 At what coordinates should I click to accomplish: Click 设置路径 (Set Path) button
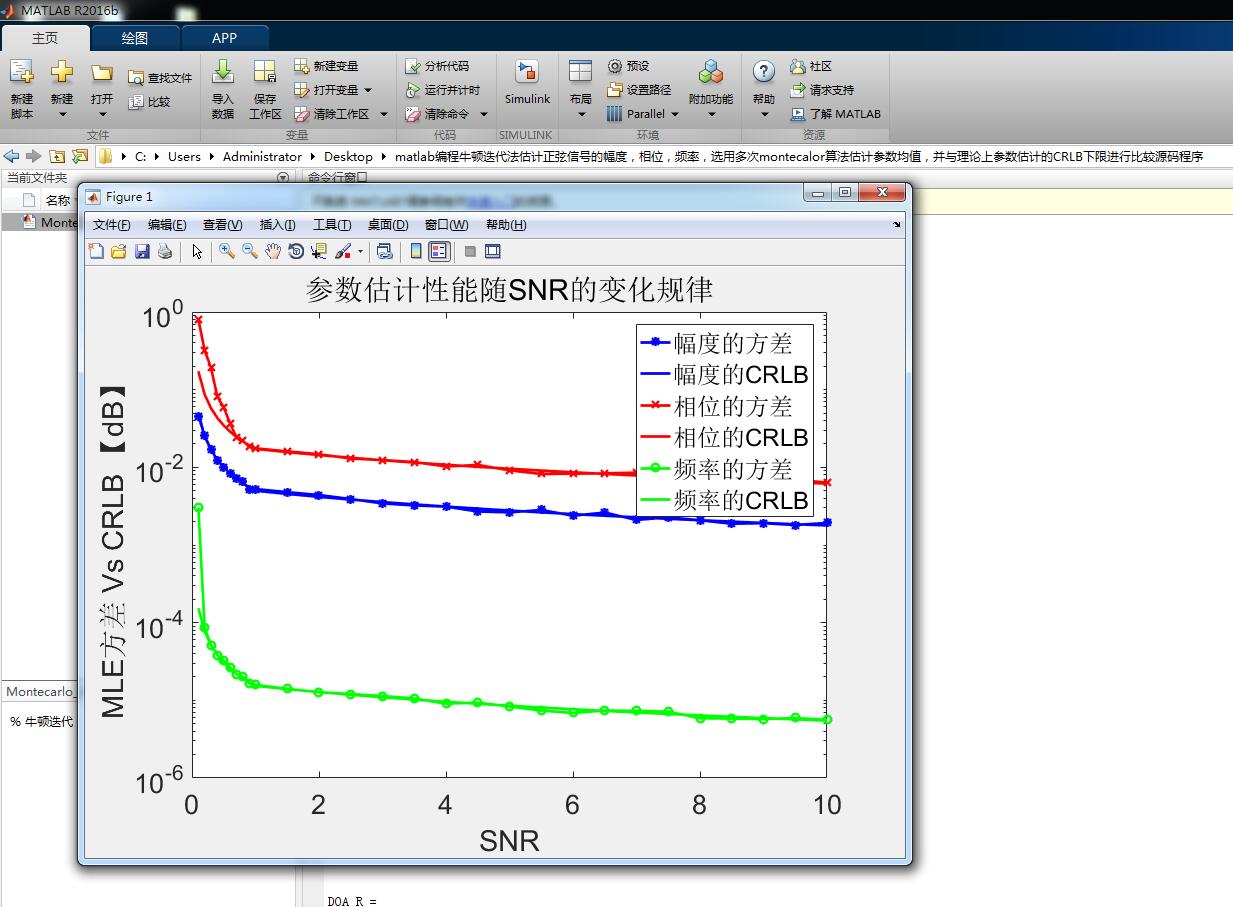(x=639, y=90)
